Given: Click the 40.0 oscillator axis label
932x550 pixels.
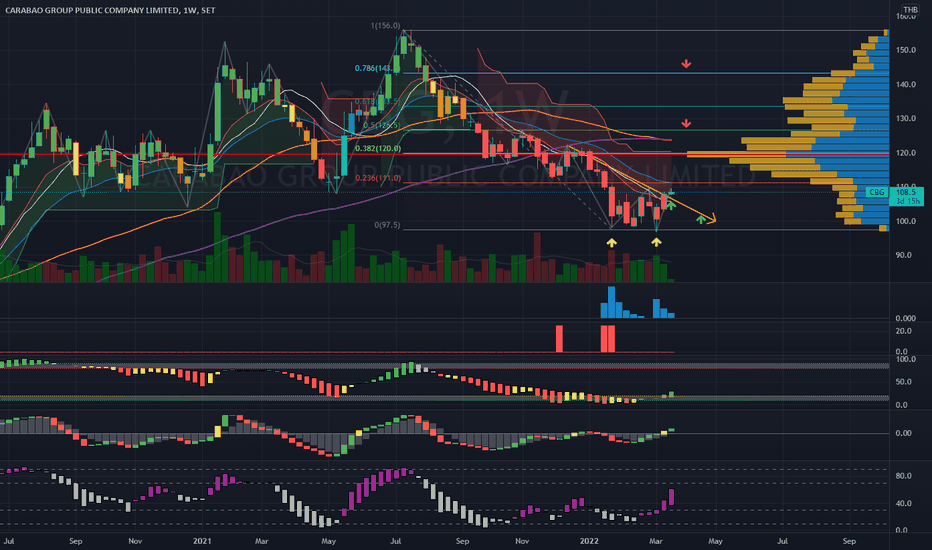Looking at the screenshot, I should [x=903, y=504].
